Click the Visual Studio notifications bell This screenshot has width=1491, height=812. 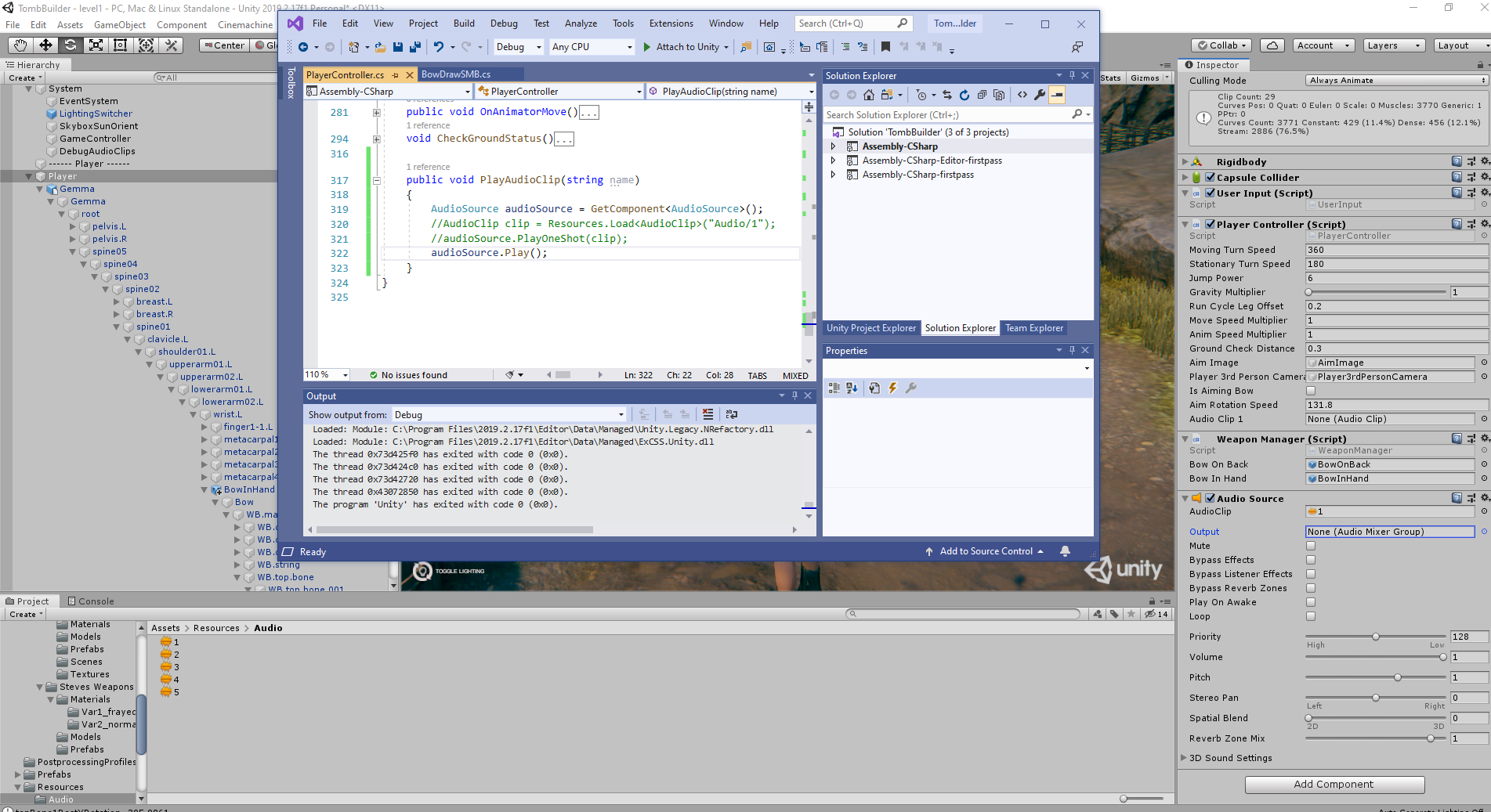[1065, 551]
